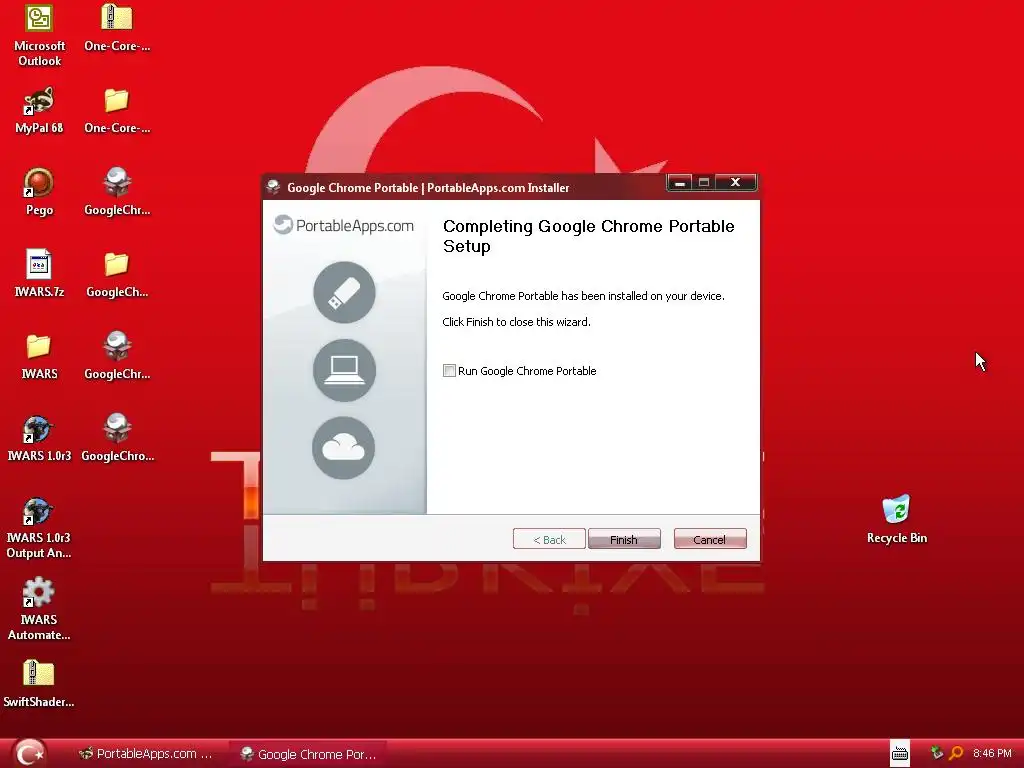Screen dimensions: 1024x768
Task: Select the SwiftShader... zipped folder
Action: point(39,684)
